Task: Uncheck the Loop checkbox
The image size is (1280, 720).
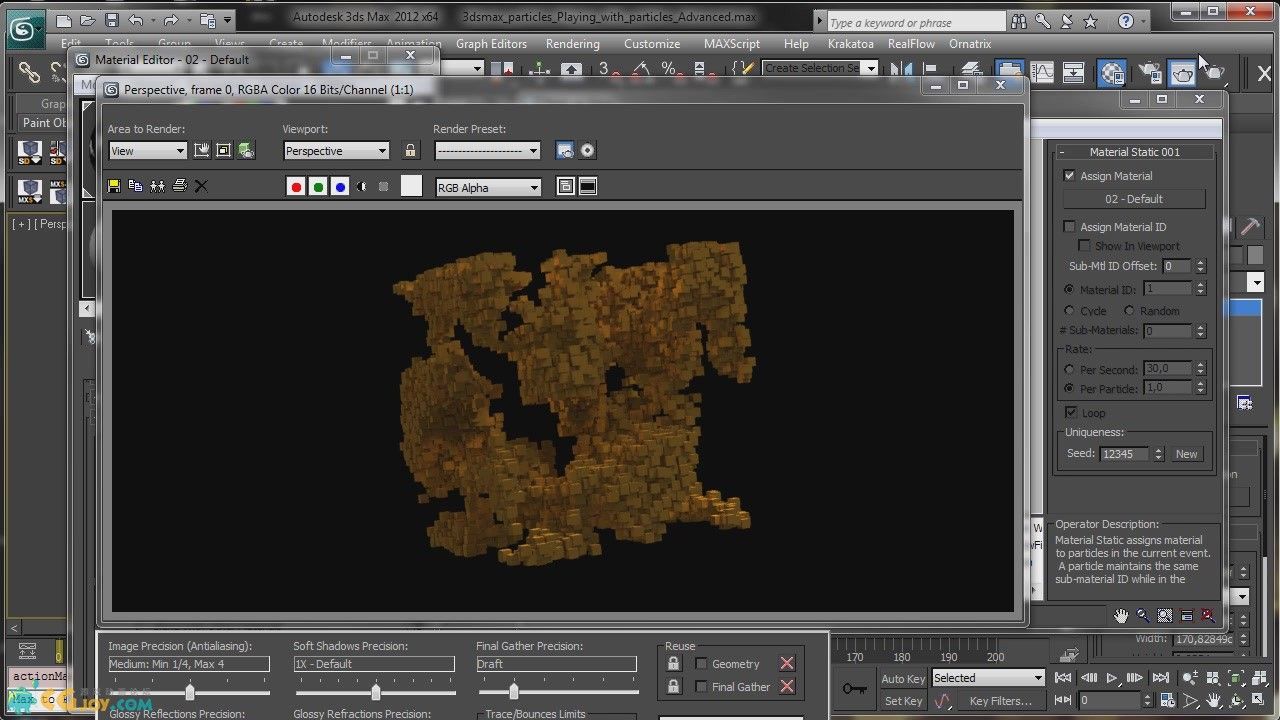Action: coord(1071,412)
